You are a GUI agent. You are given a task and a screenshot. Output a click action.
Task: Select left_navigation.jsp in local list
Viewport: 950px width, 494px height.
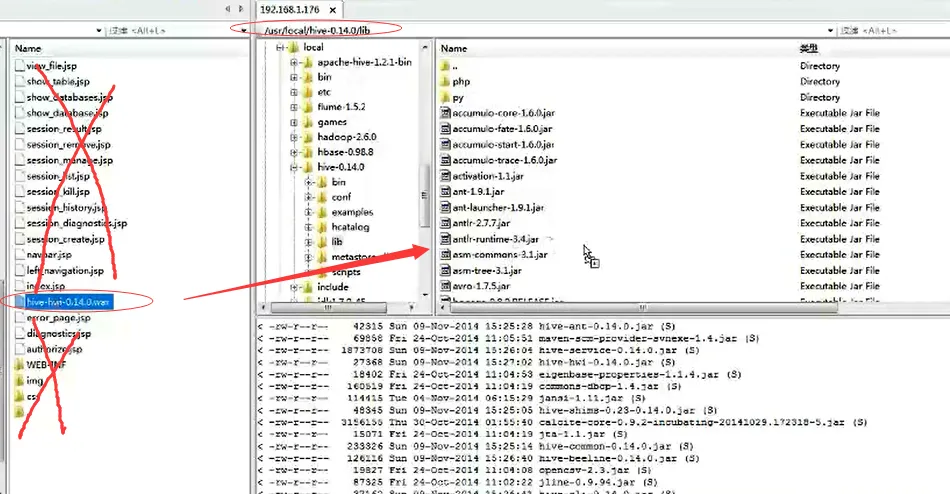pos(65,270)
